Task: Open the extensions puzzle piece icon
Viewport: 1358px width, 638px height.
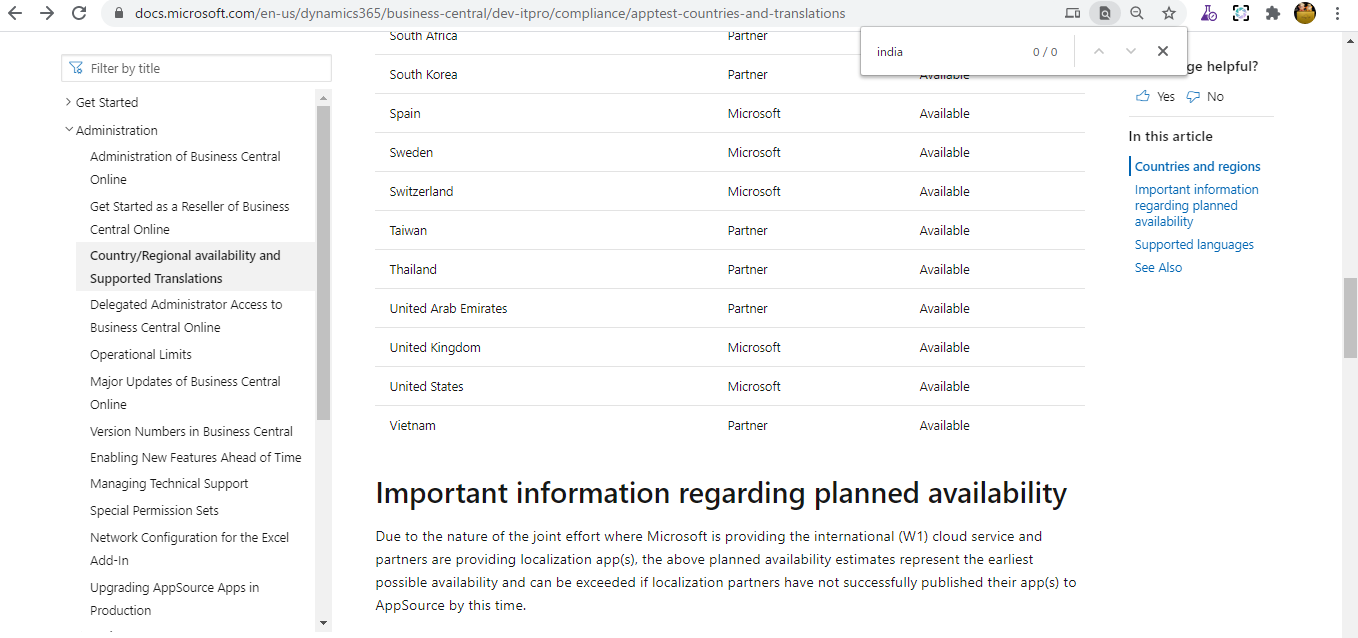Action: (x=1273, y=13)
